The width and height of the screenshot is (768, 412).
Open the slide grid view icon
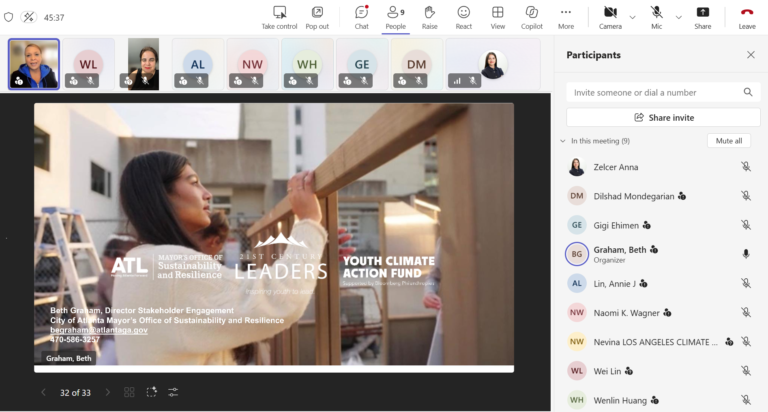tap(129, 392)
